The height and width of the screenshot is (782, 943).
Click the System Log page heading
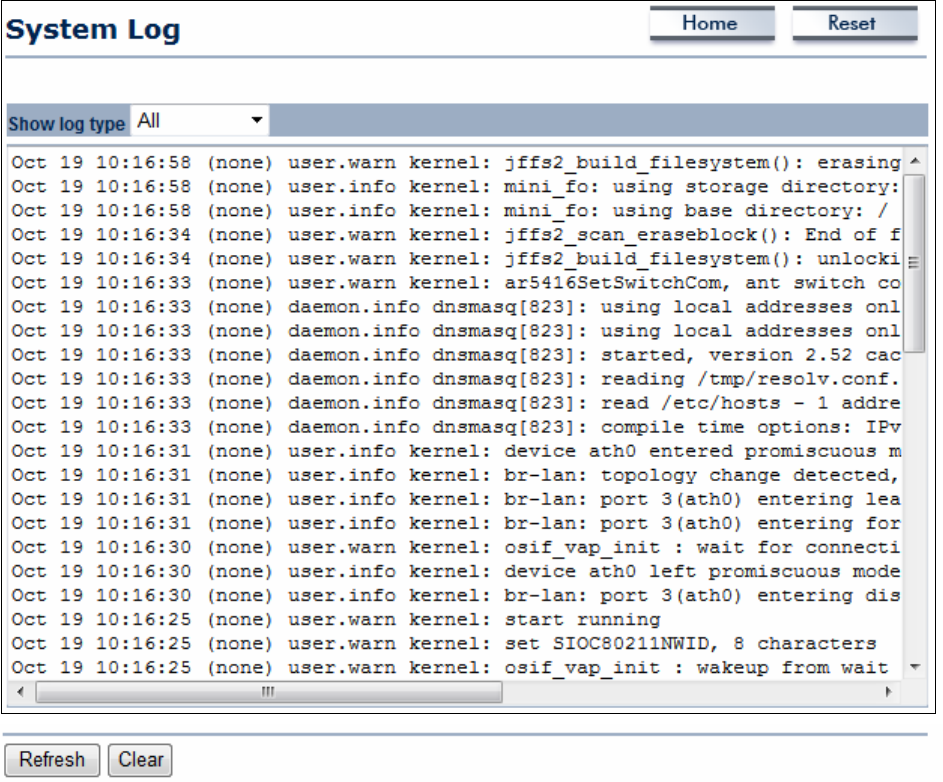point(93,30)
